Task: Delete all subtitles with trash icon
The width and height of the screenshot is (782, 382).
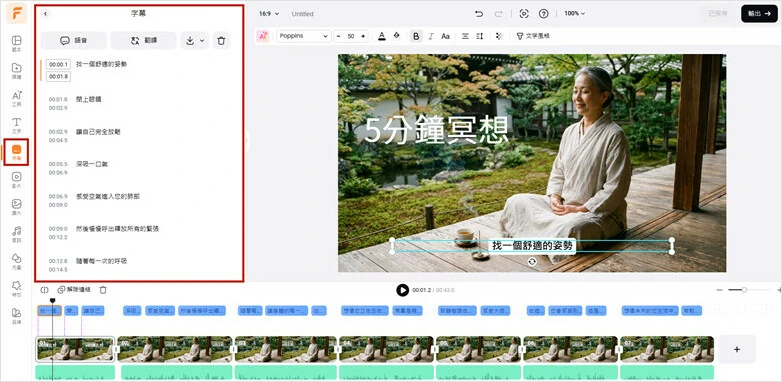Action: pyautogui.click(x=221, y=41)
